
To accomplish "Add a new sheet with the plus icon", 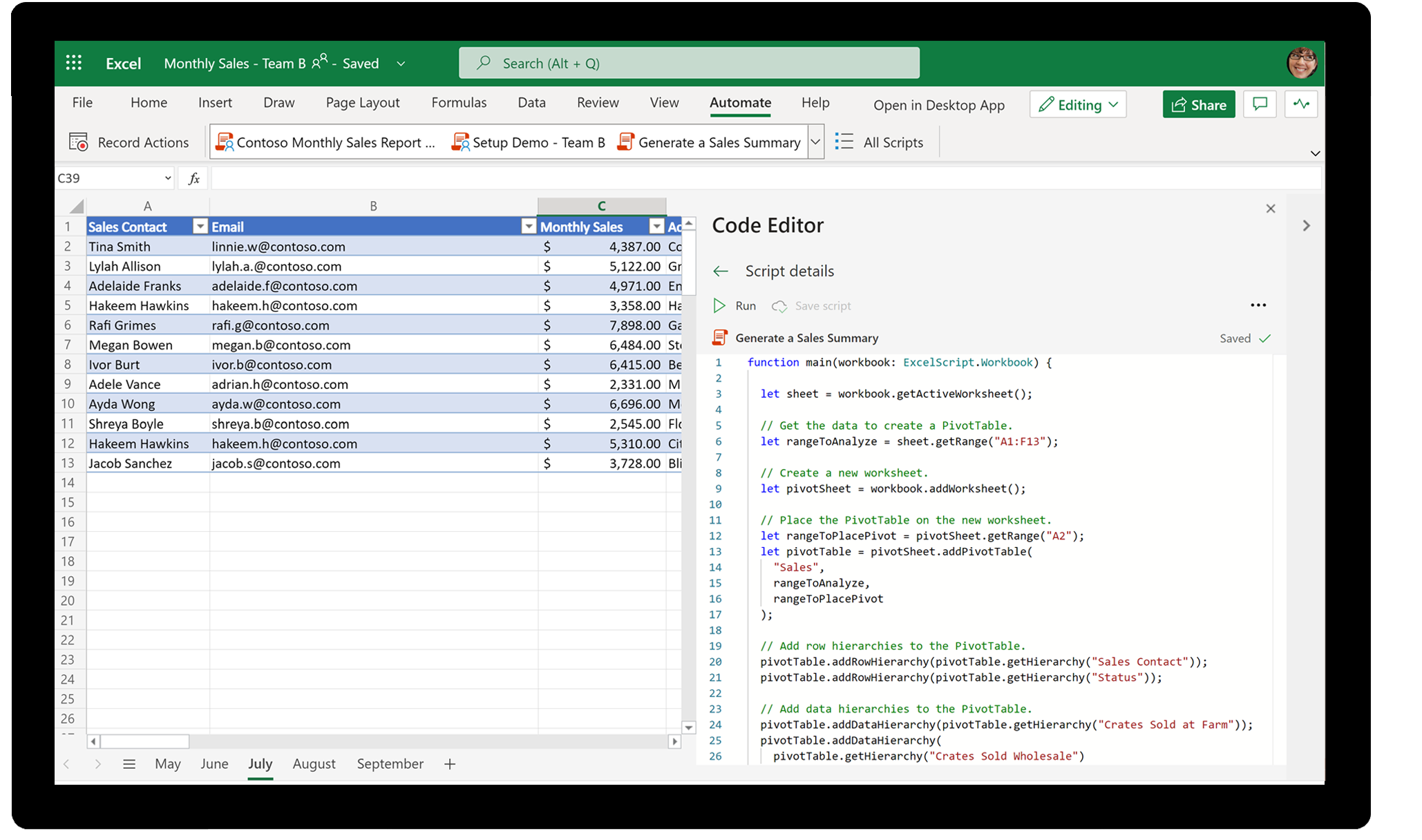I will pos(450,763).
